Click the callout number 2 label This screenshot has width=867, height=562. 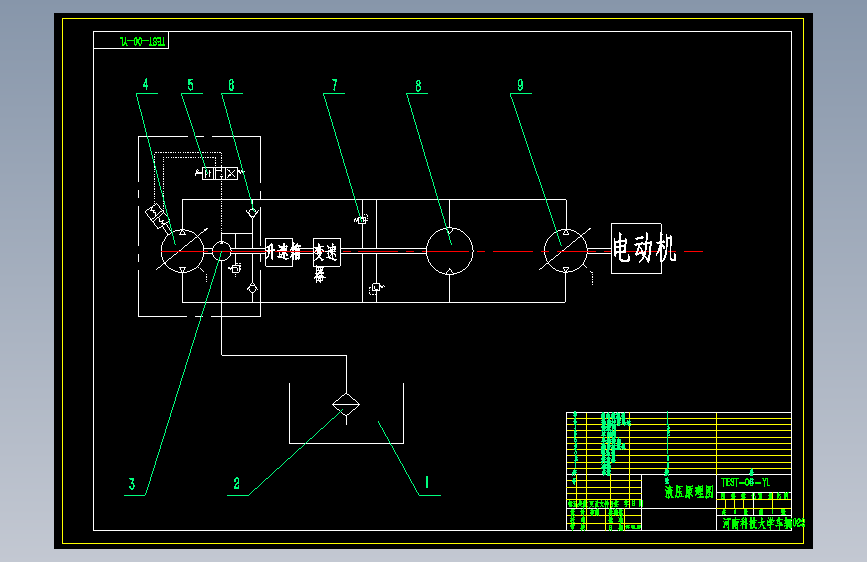(x=236, y=483)
